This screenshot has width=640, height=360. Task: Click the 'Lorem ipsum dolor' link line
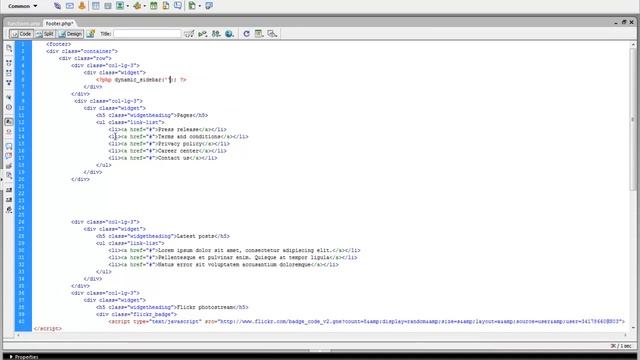(234, 251)
